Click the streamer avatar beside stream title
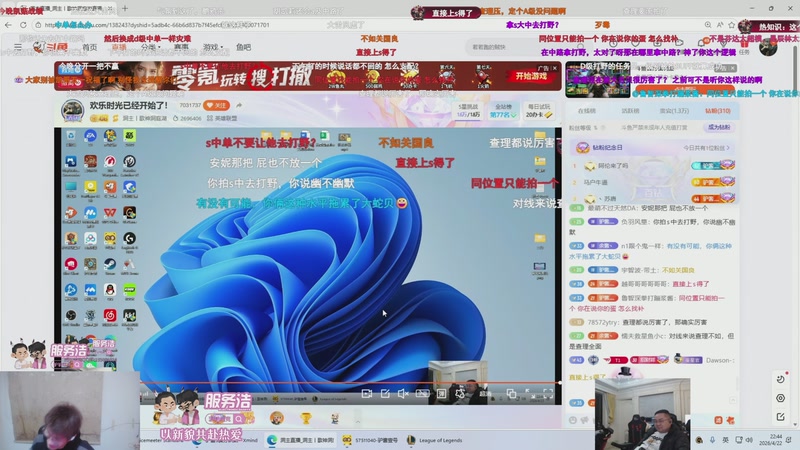800x450 pixels. point(72,110)
